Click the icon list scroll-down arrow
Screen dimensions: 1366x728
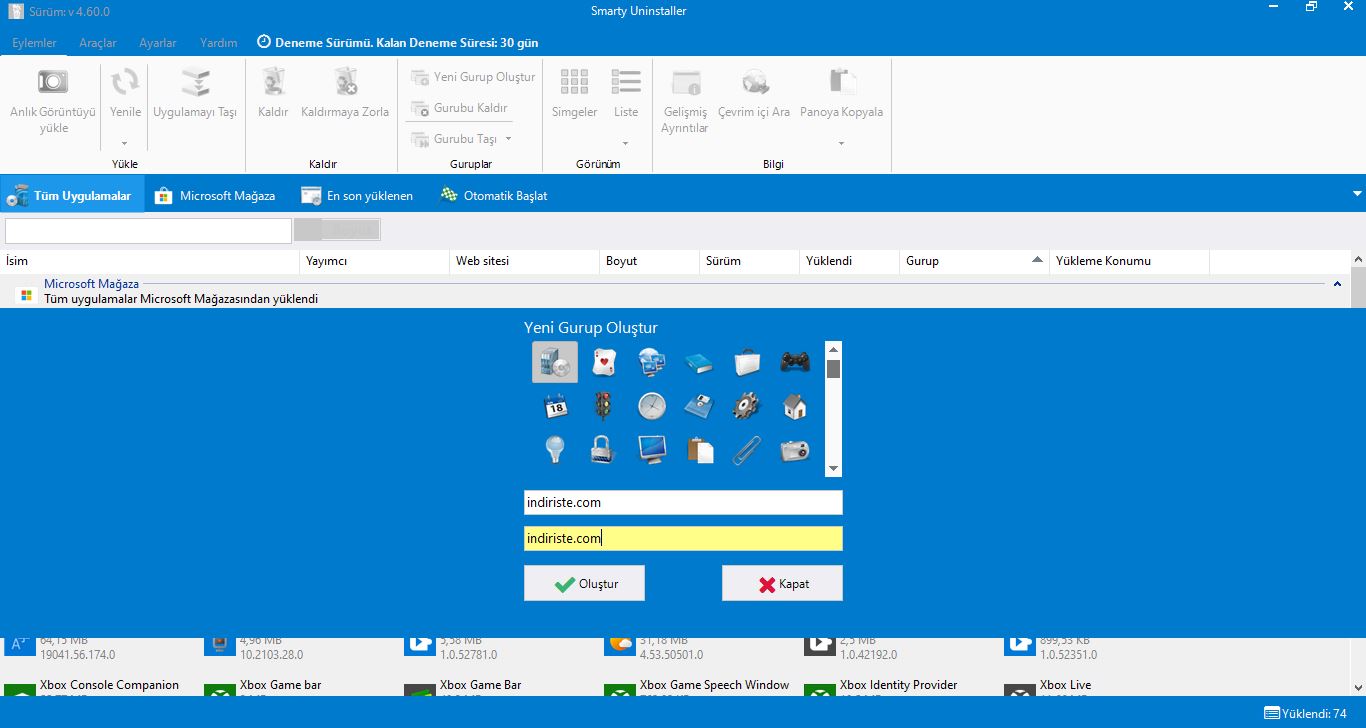pos(833,468)
